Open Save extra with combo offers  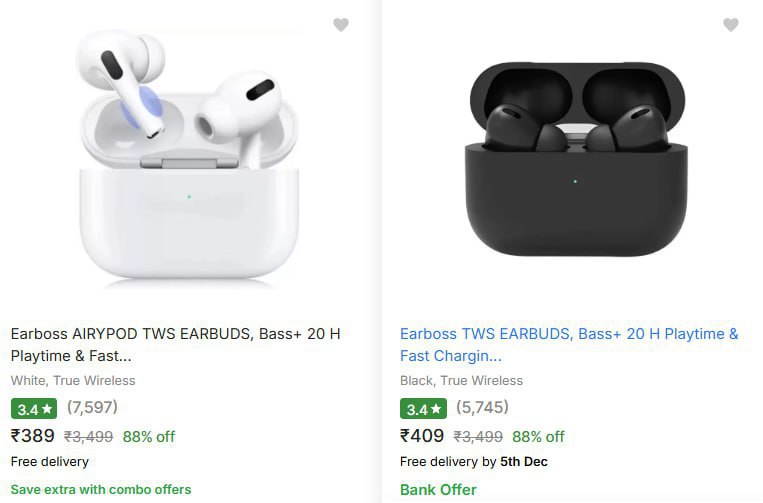[x=101, y=490]
